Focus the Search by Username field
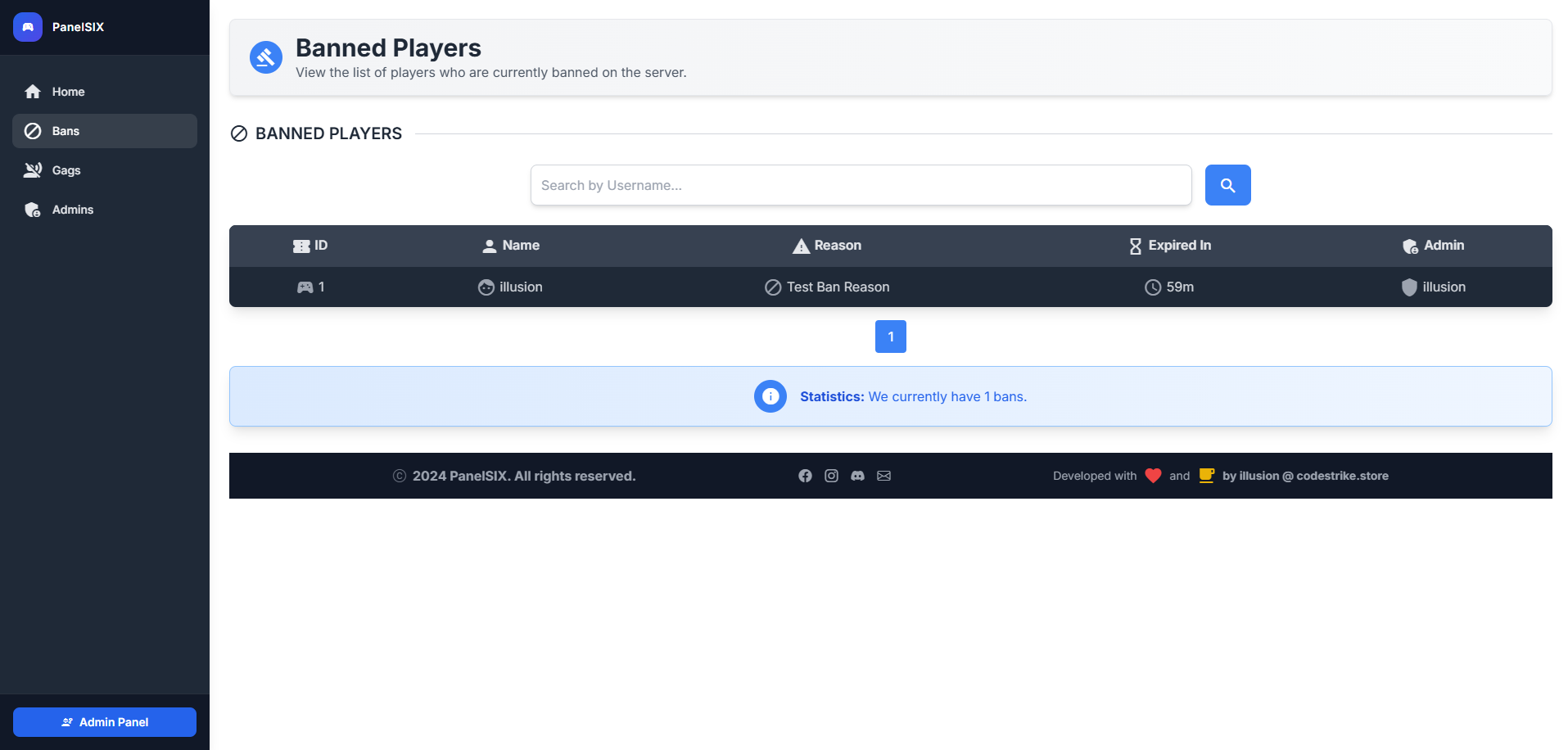This screenshot has height=750, width=1568. tap(861, 185)
